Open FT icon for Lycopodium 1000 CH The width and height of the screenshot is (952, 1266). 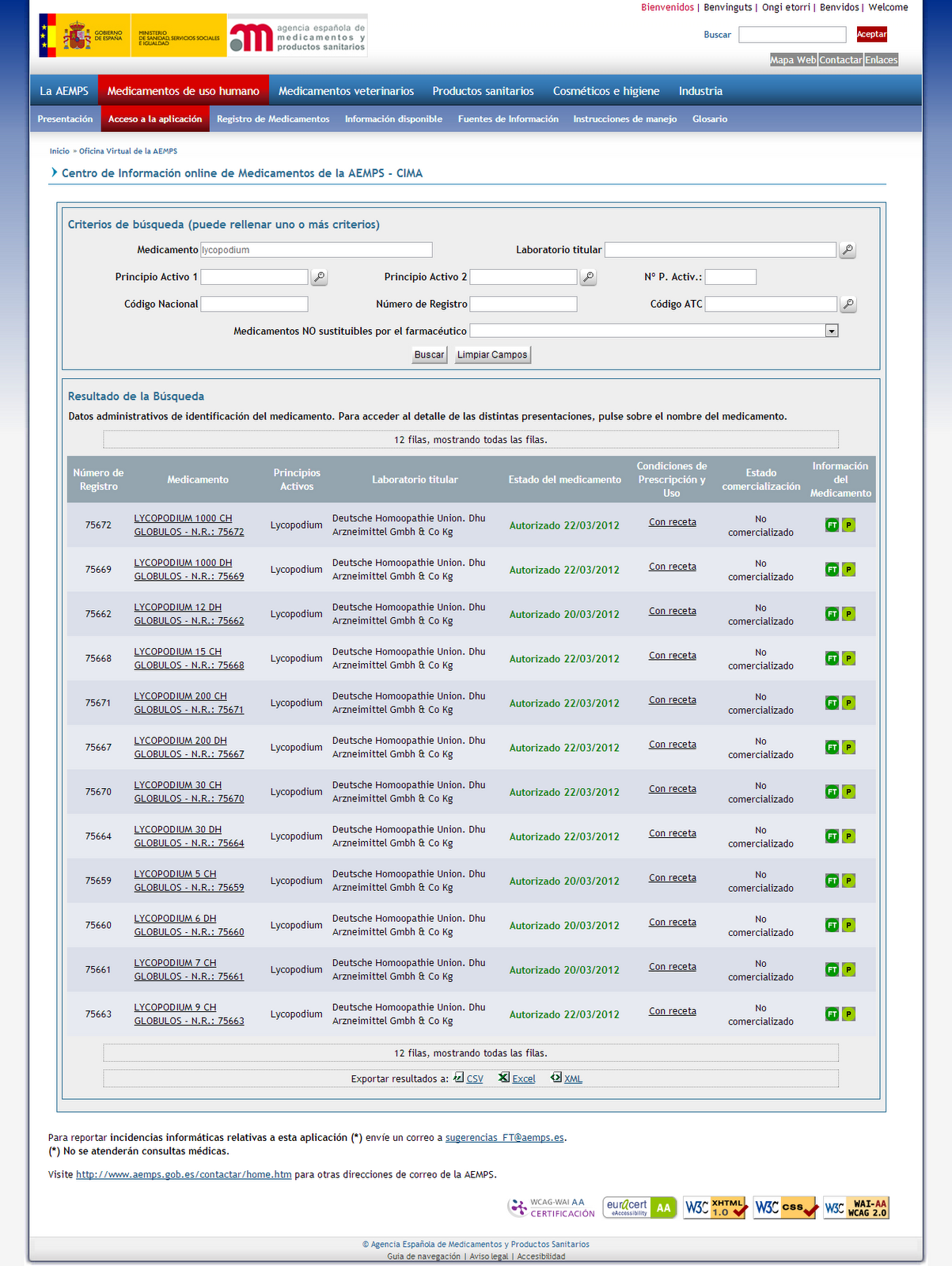pyautogui.click(x=832, y=525)
